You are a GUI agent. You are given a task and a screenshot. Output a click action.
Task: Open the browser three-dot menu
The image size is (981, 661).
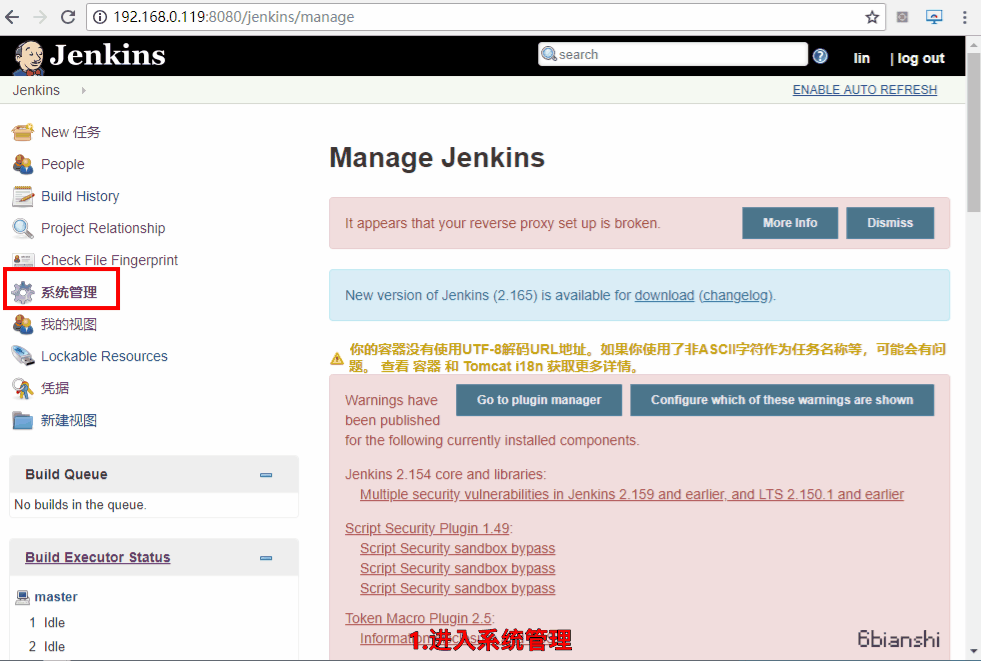(965, 17)
